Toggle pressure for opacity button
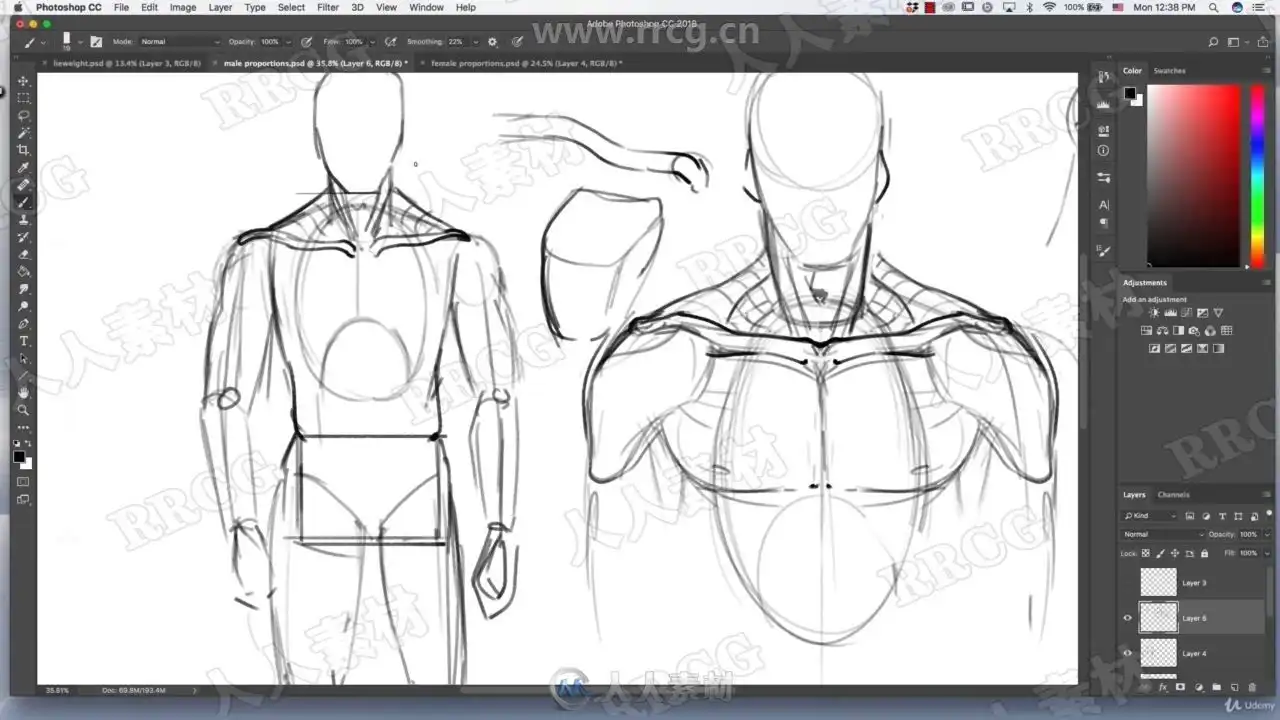Image resolution: width=1280 pixels, height=720 pixels. pos(306,42)
